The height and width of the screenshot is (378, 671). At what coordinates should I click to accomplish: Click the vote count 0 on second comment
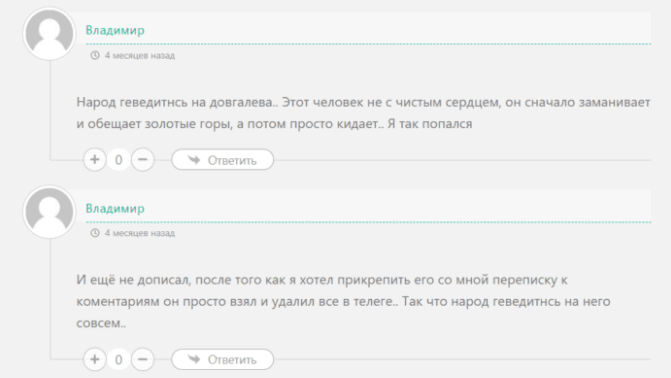tap(119, 360)
